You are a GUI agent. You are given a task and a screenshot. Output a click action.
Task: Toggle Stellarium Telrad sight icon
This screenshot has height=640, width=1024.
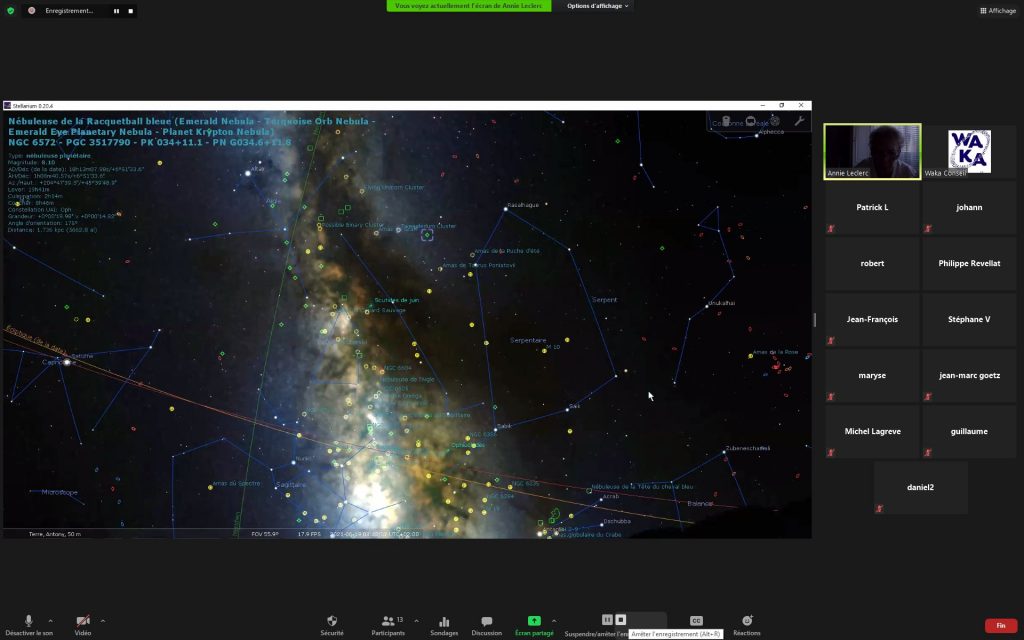tap(775, 121)
